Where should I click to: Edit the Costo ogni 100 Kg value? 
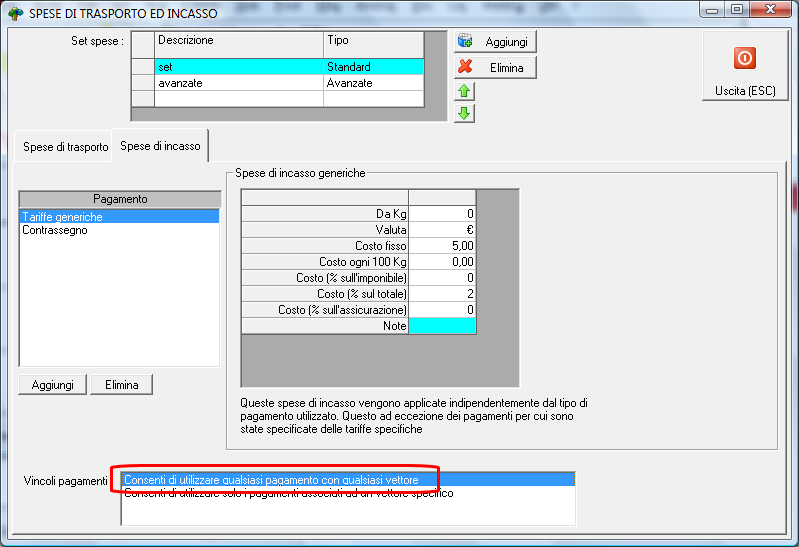[442, 262]
